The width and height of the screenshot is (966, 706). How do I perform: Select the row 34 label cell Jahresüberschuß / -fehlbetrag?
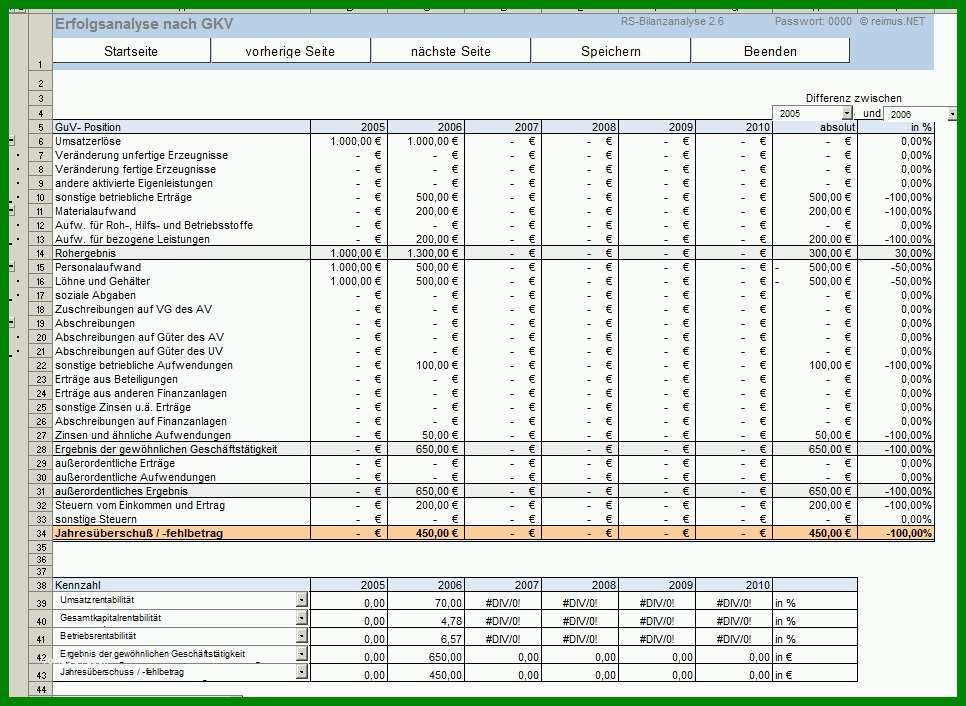click(x=182, y=534)
